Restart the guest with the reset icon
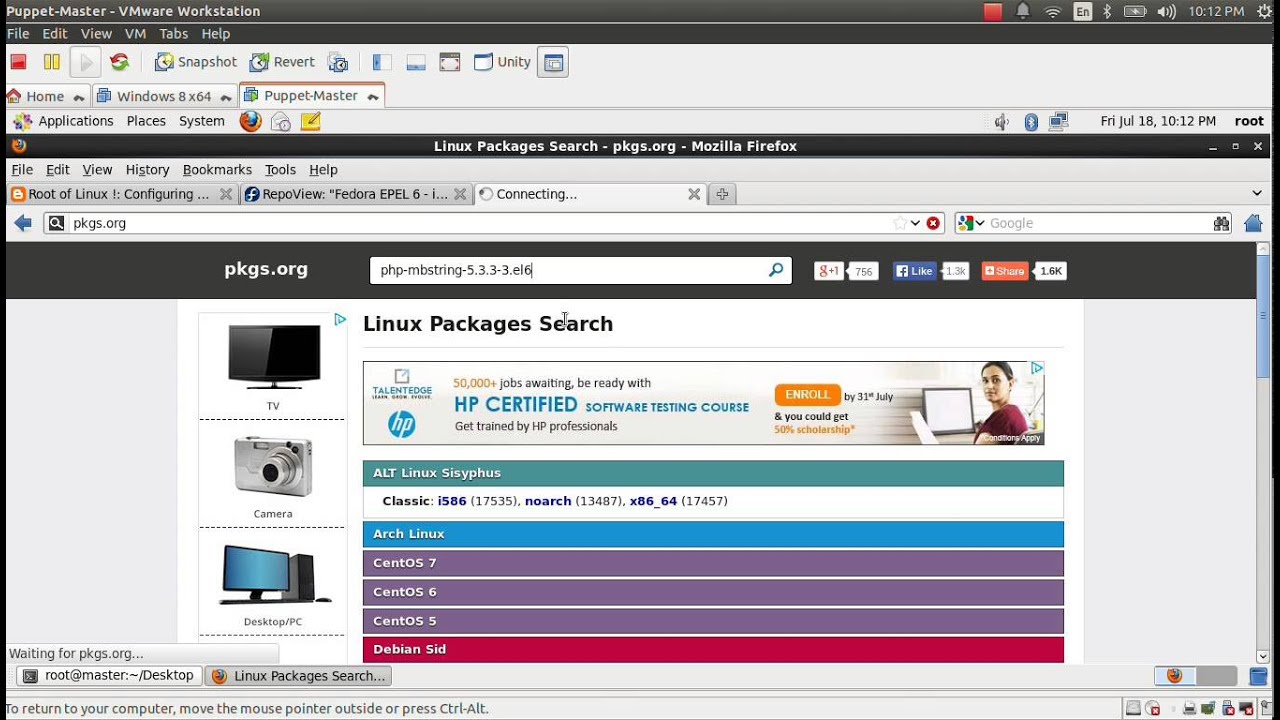 tap(119, 62)
